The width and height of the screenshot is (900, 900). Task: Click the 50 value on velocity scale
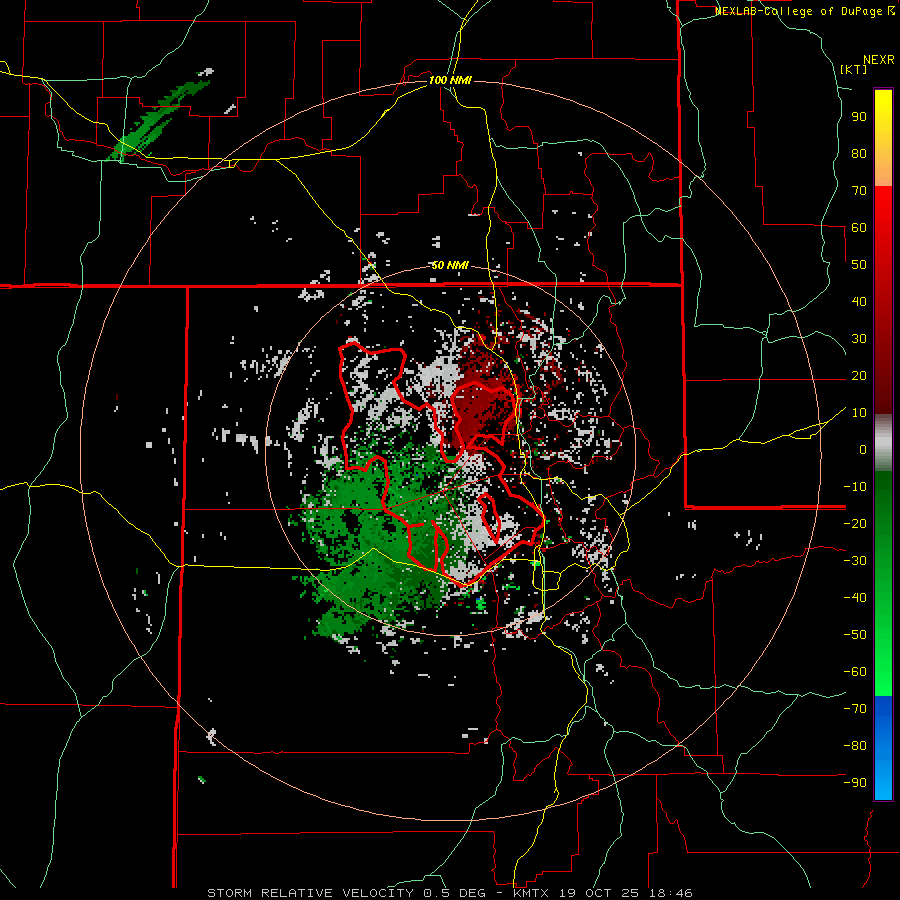tap(859, 265)
